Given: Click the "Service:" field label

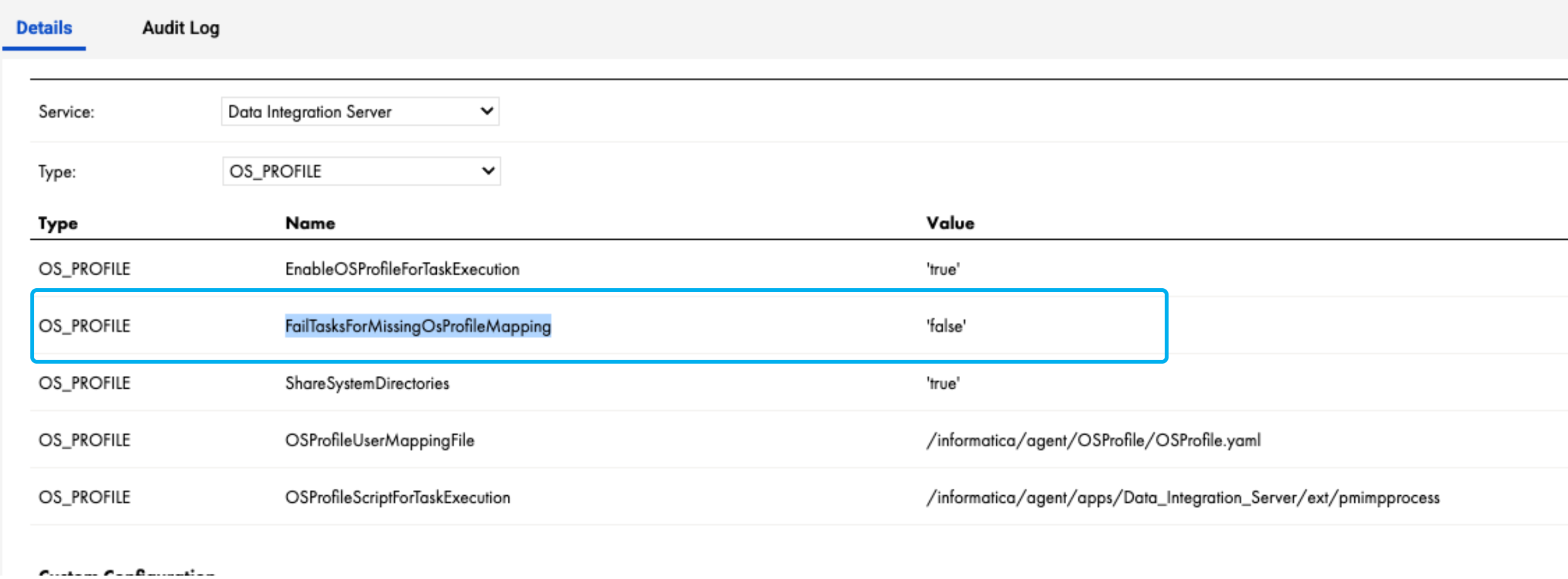Looking at the screenshot, I should pyautogui.click(x=66, y=112).
